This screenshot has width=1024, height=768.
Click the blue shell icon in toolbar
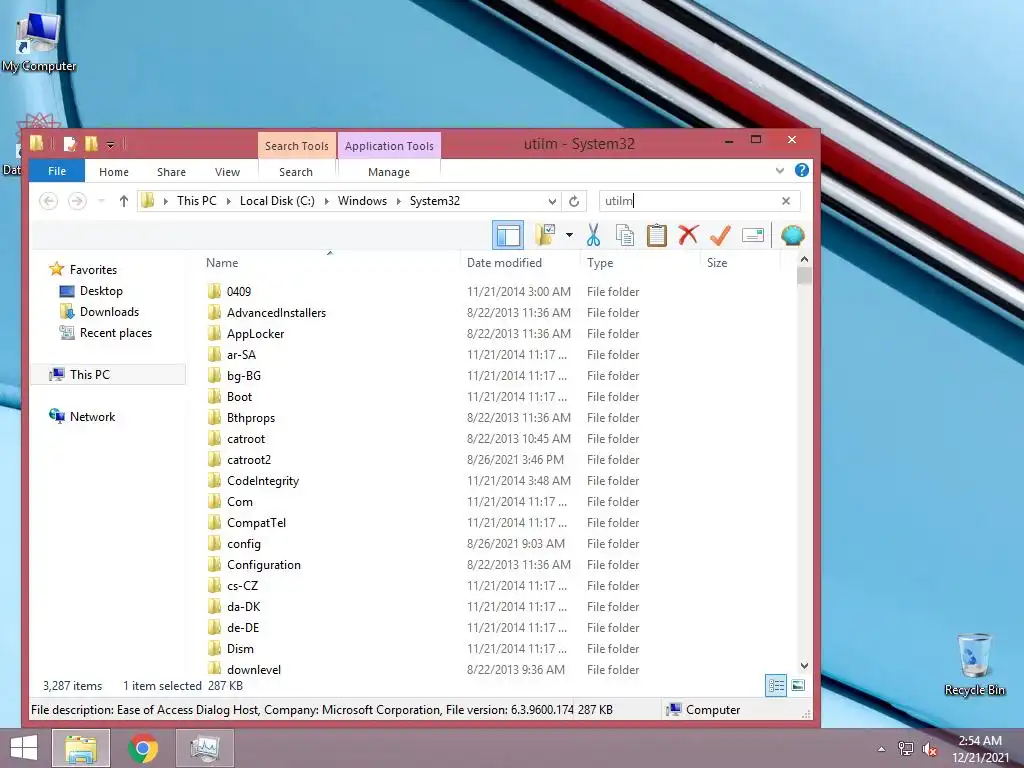792,235
